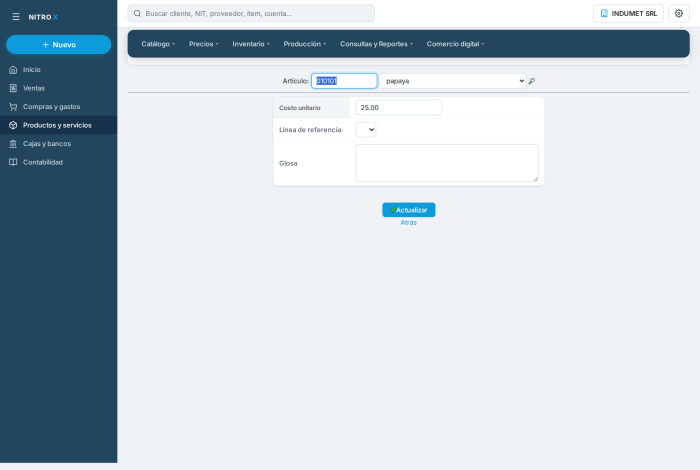Edit the Costo unitario field
Screen dimensions: 700x470
pos(399,108)
